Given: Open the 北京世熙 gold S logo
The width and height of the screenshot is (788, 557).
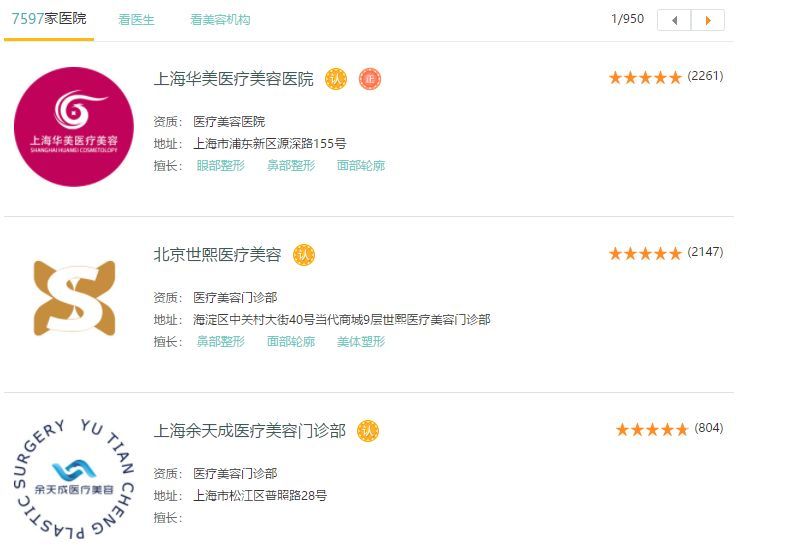Looking at the screenshot, I should click(74, 298).
